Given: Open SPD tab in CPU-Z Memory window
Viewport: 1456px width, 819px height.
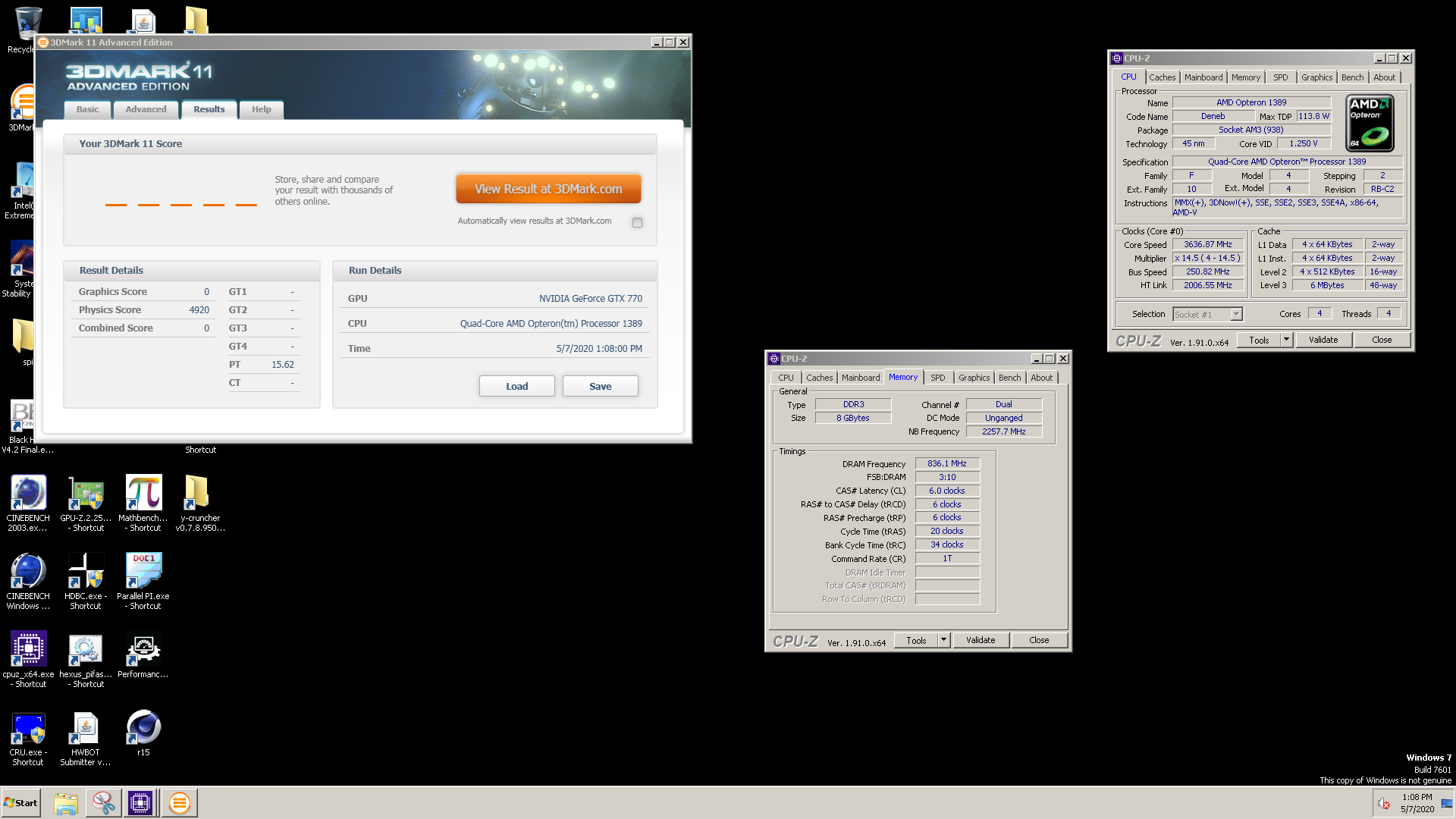Looking at the screenshot, I should click(938, 378).
